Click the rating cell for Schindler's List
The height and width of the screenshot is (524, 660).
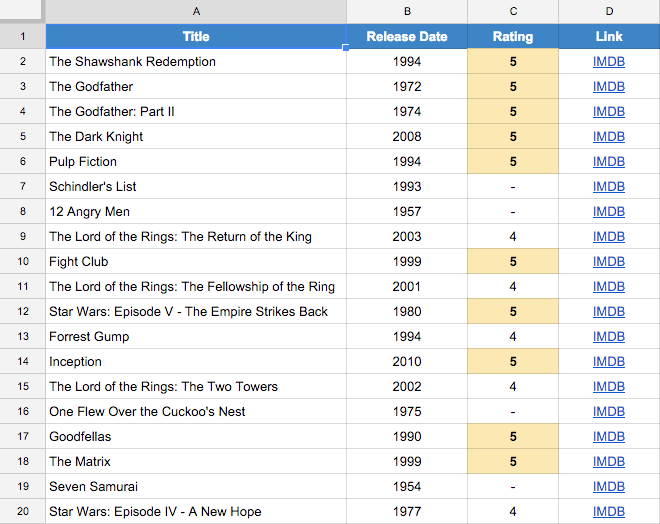tap(513, 187)
